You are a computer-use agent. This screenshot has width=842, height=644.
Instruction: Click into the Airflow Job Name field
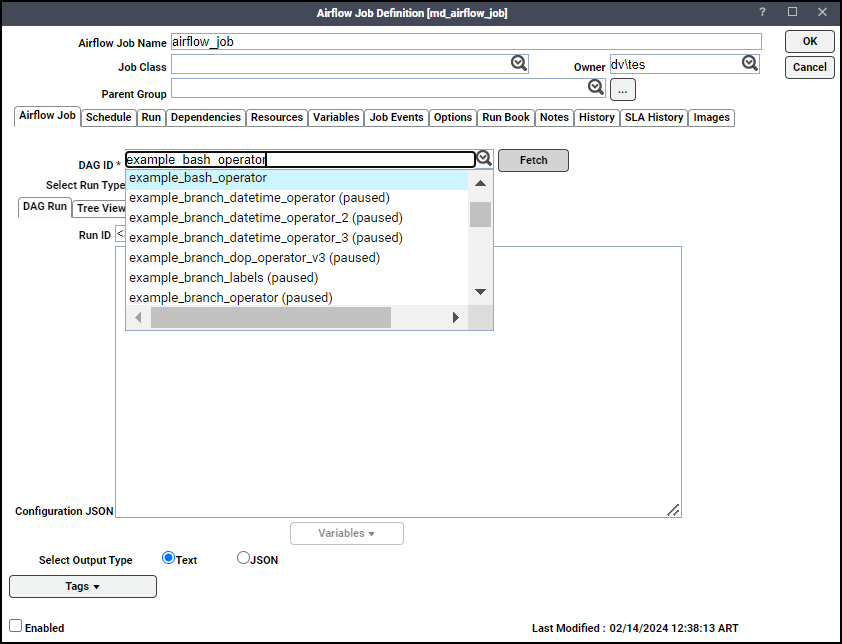pyautogui.click(x=466, y=42)
